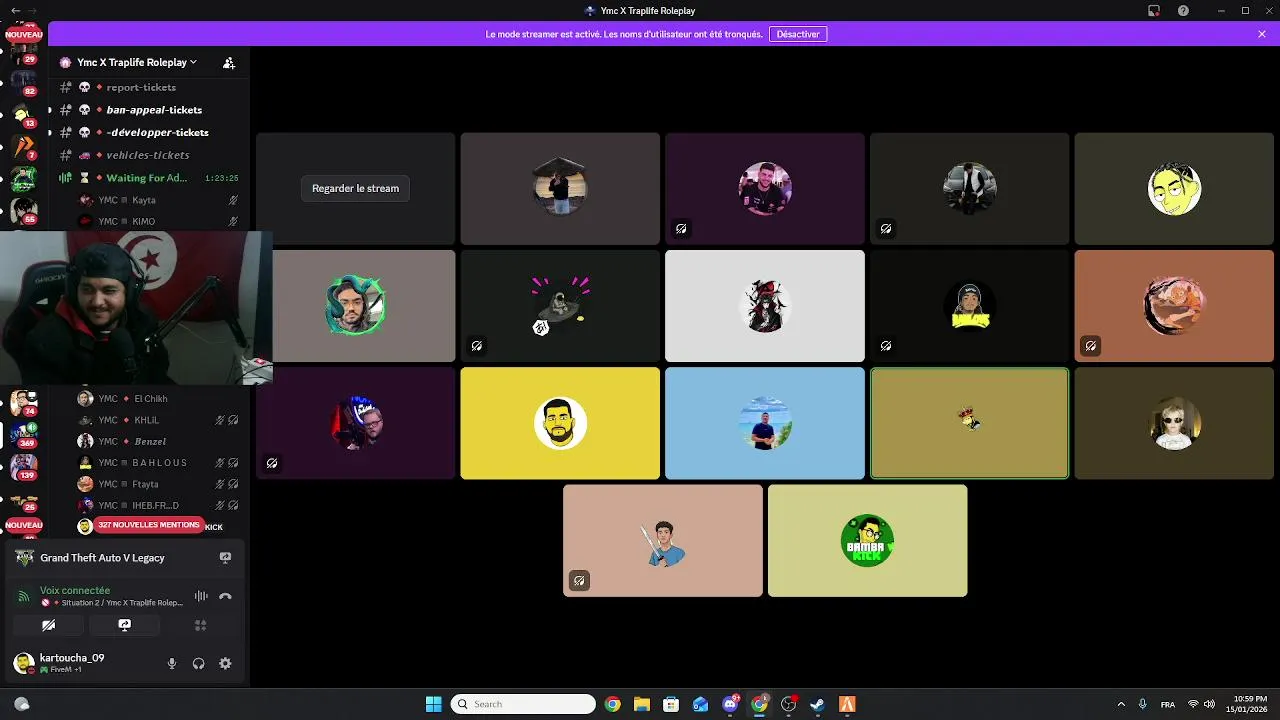
Task: Select user YMC KIMO in voice list
Action: tap(158, 221)
